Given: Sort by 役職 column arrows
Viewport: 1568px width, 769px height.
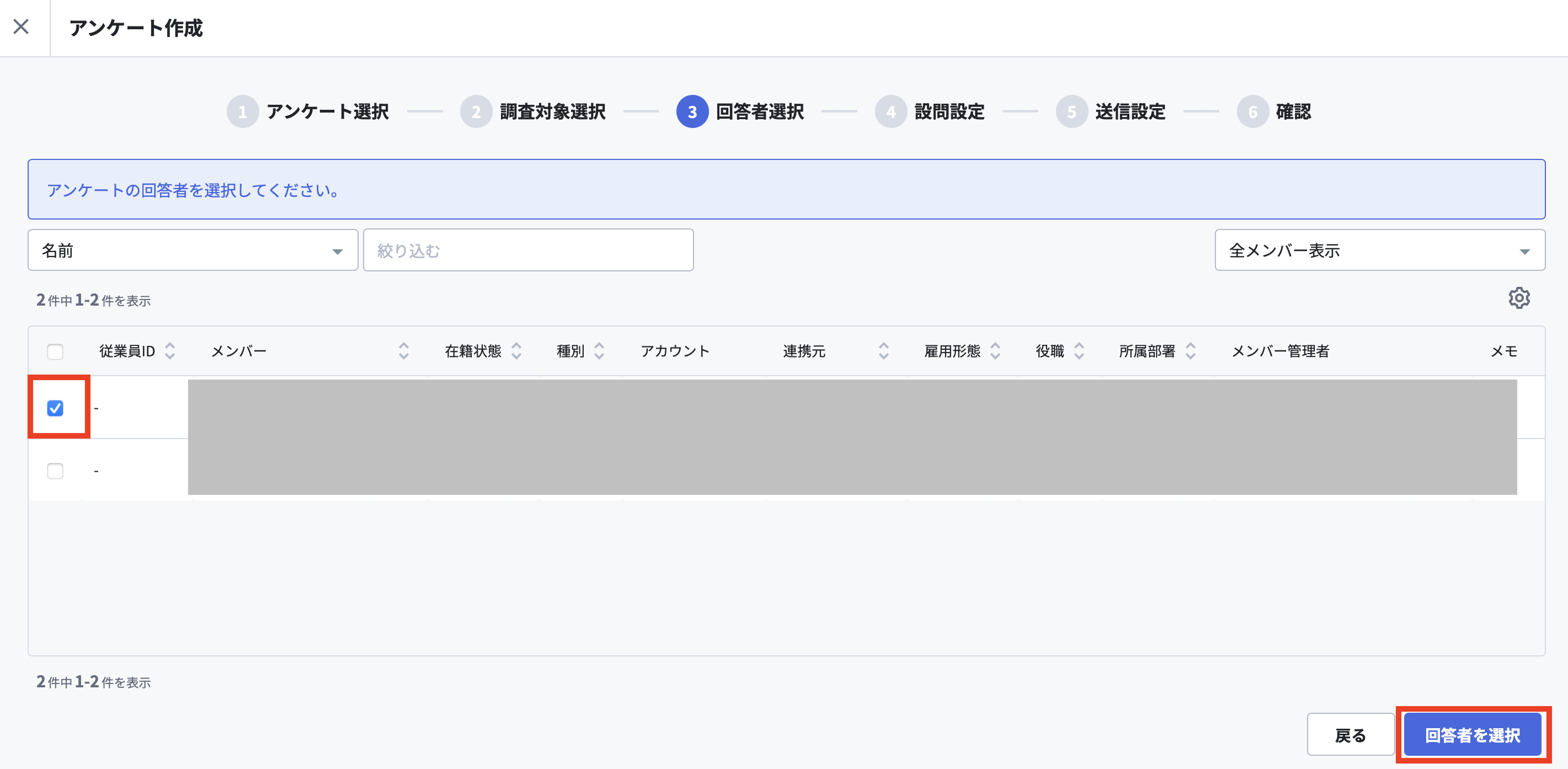Looking at the screenshot, I should coord(1079,351).
